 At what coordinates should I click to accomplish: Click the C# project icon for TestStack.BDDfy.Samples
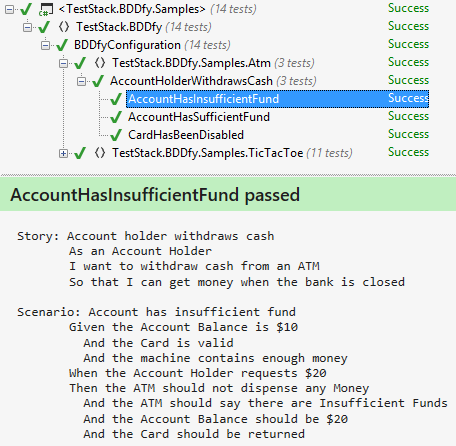(46, 9)
